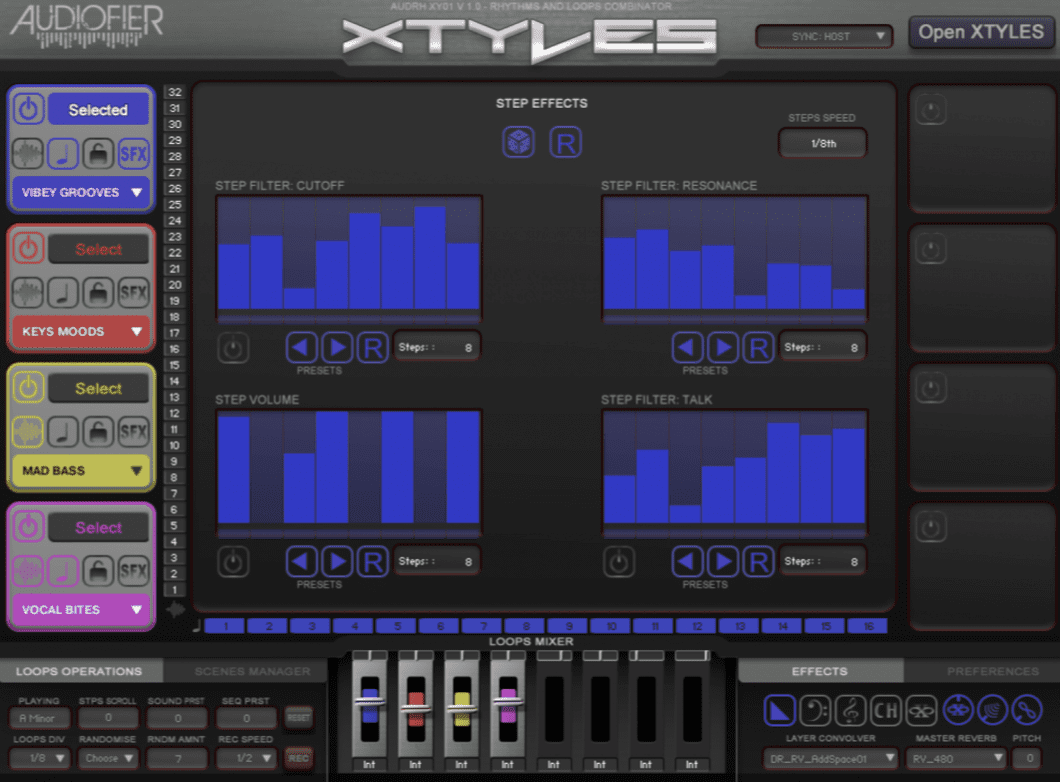The height and width of the screenshot is (782, 1060).
Task: Open the MAD BASS preset dropdown
Action: pyautogui.click(x=81, y=470)
